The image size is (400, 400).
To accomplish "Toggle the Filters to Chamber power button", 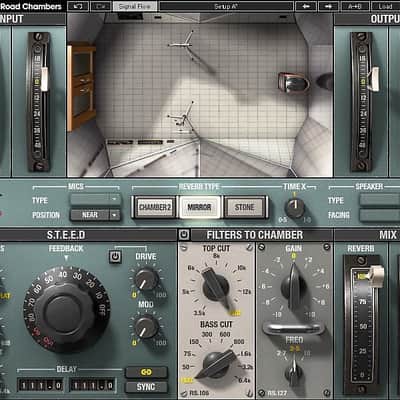I will [184, 235].
